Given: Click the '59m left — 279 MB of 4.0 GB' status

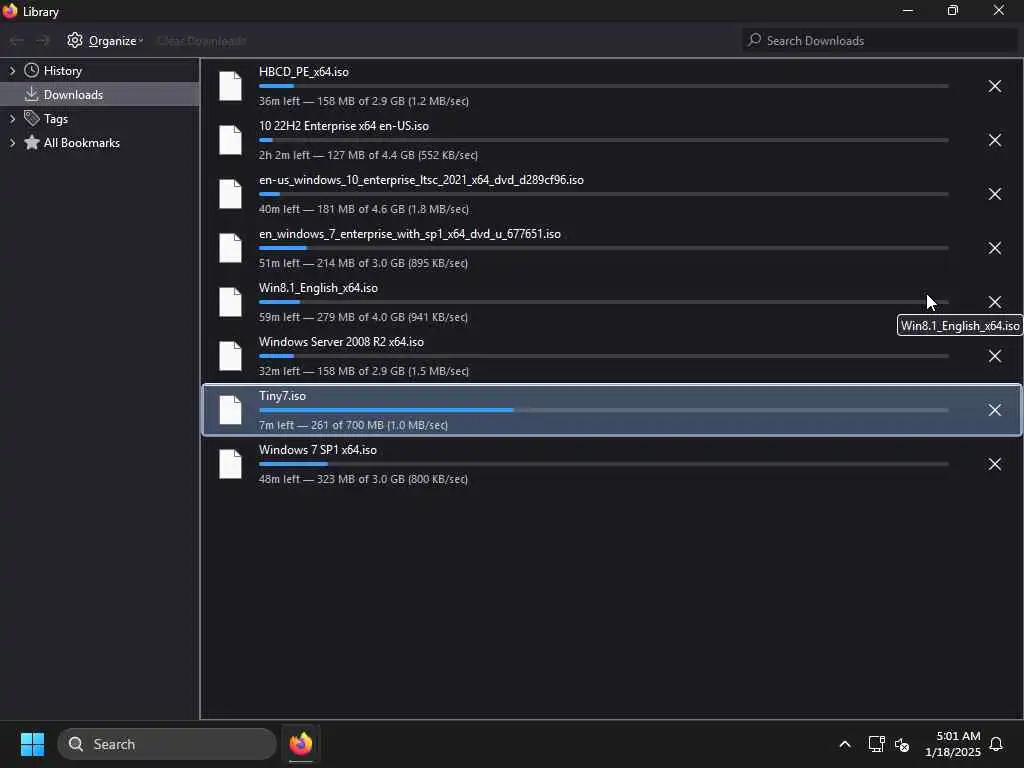Looking at the screenshot, I should coord(363,317).
